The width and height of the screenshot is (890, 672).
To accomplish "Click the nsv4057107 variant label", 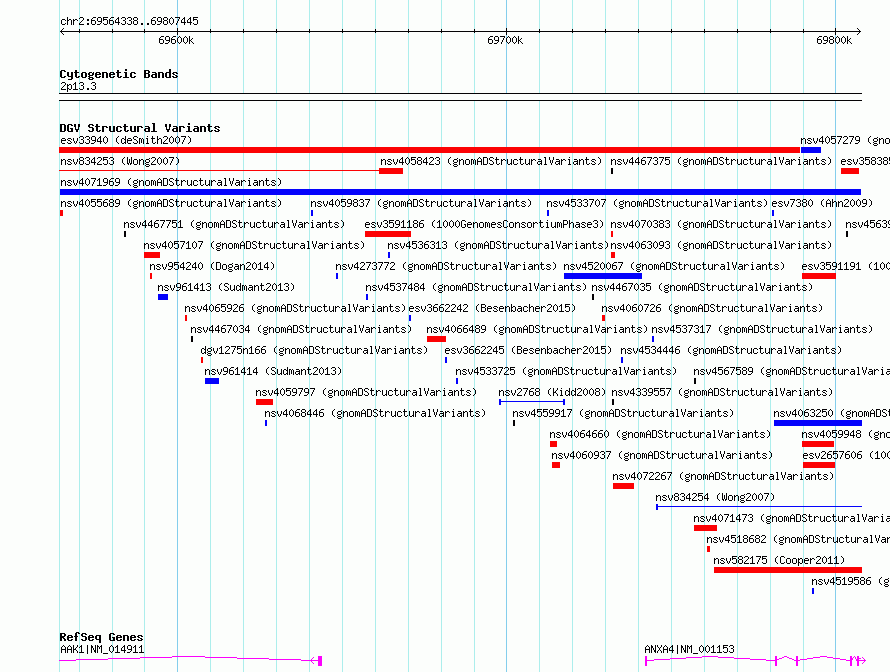I will 254,245.
